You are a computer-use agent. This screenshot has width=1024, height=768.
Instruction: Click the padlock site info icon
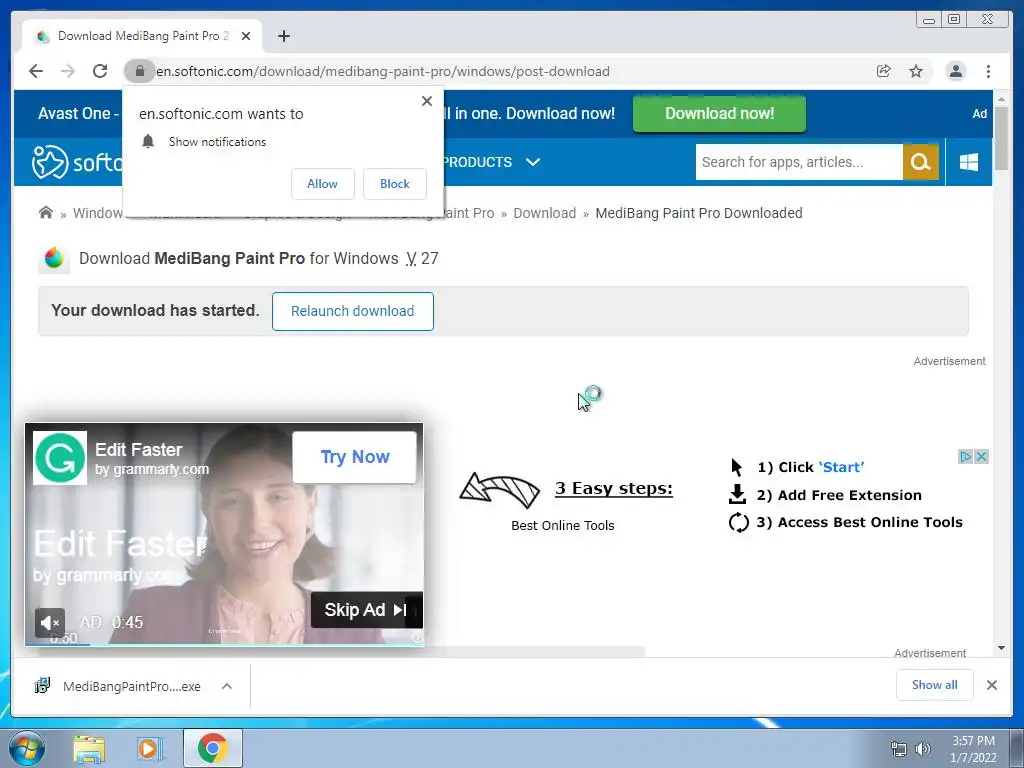[139, 71]
